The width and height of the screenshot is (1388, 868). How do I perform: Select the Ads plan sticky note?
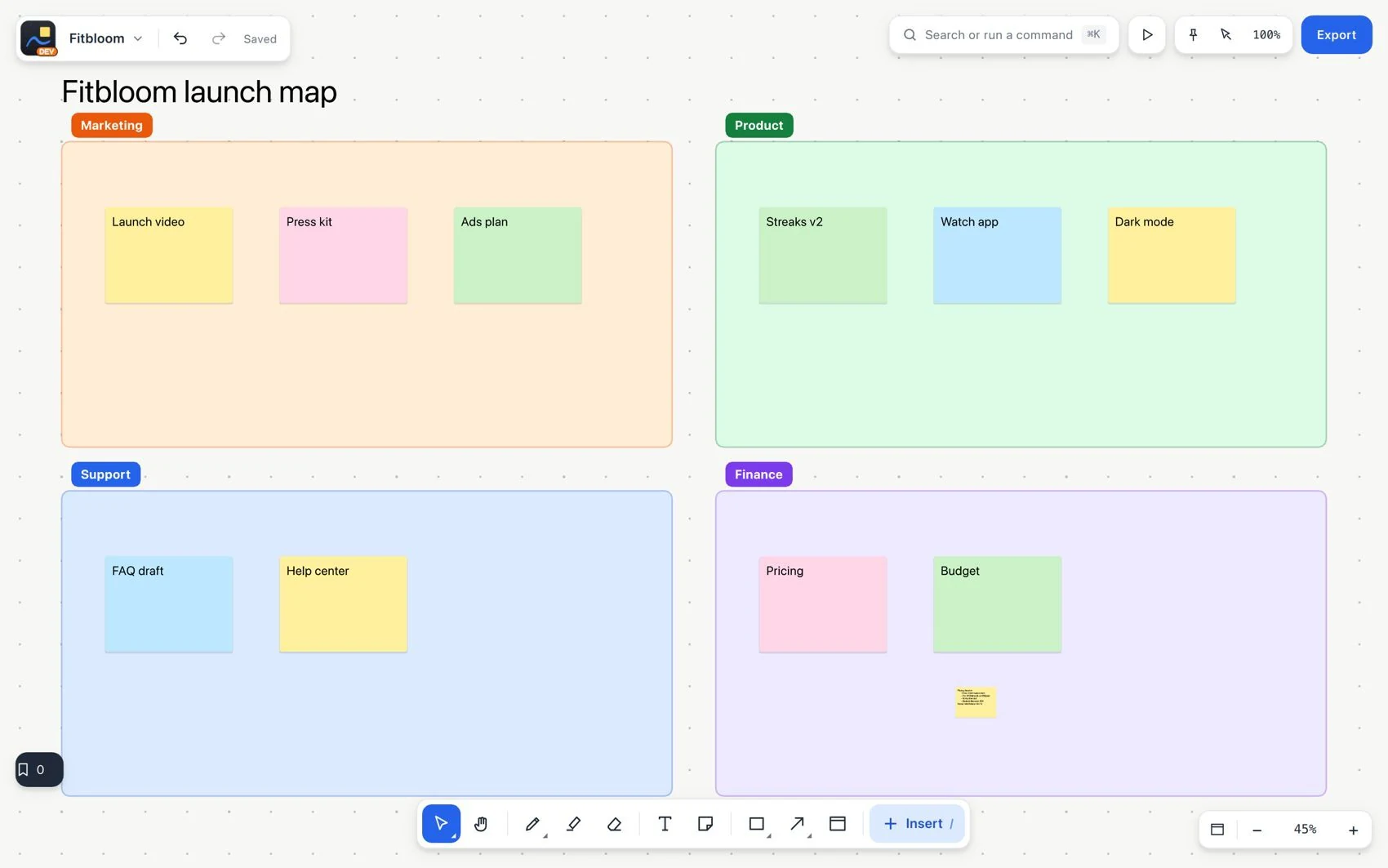[518, 255]
